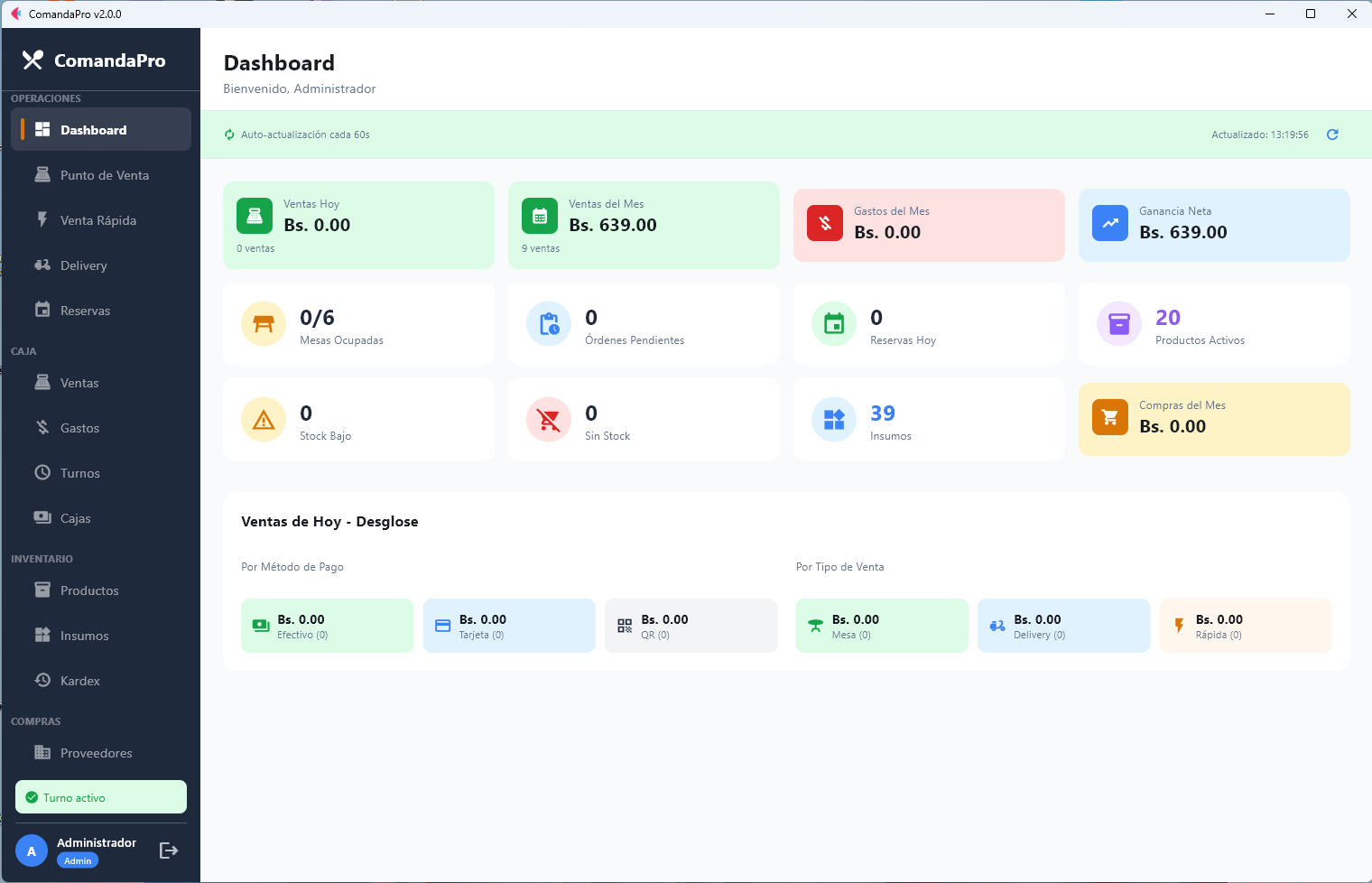This screenshot has height=883, width=1372.
Task: Click the Reservas Hoy calendar icon
Action: tap(834, 323)
